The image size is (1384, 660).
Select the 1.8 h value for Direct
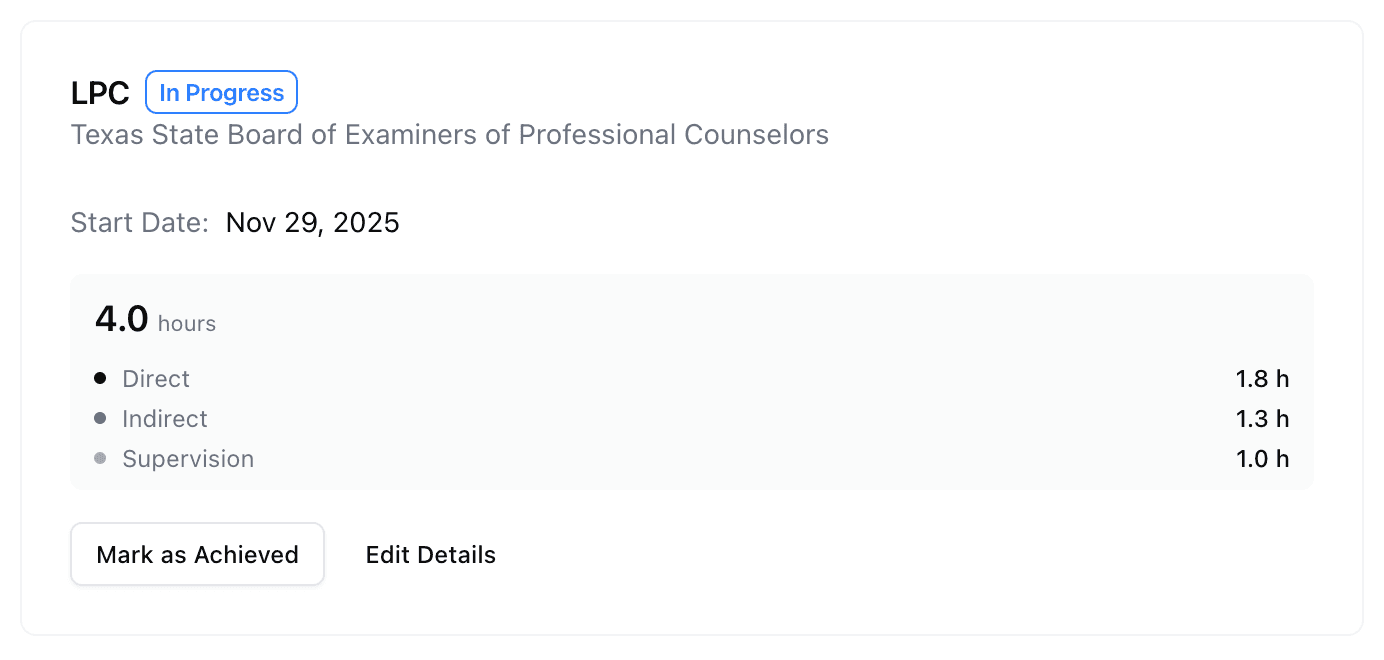tap(1262, 379)
